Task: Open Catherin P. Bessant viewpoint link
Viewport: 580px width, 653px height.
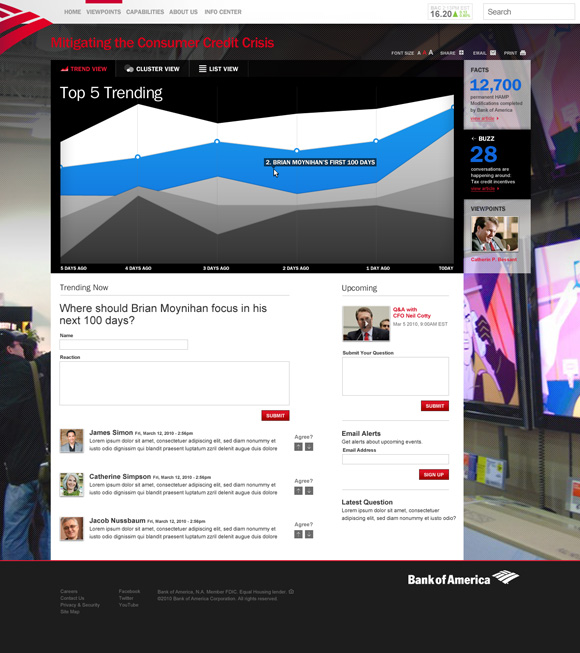Action: click(494, 259)
